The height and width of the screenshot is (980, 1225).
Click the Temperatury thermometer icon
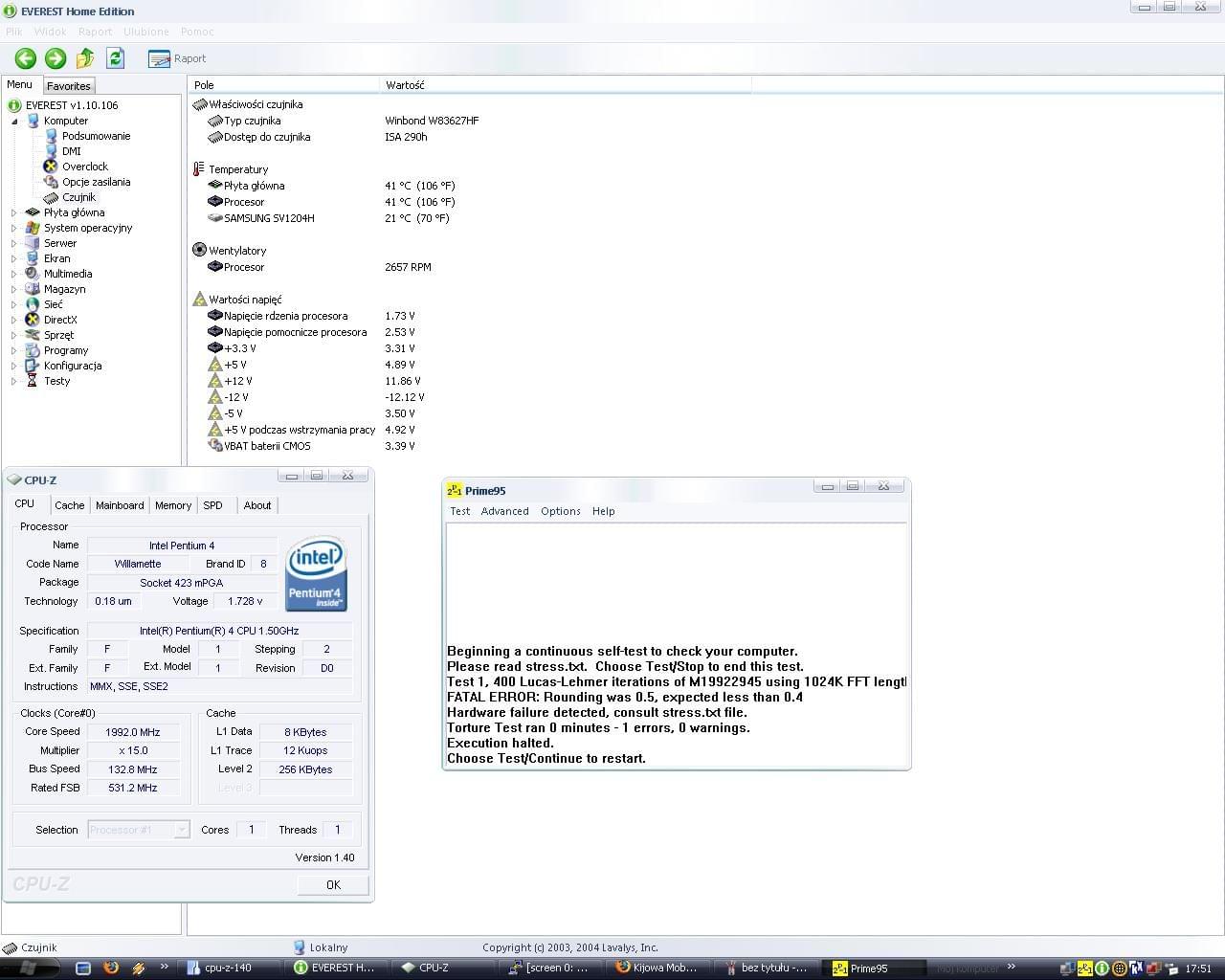pyautogui.click(x=199, y=169)
